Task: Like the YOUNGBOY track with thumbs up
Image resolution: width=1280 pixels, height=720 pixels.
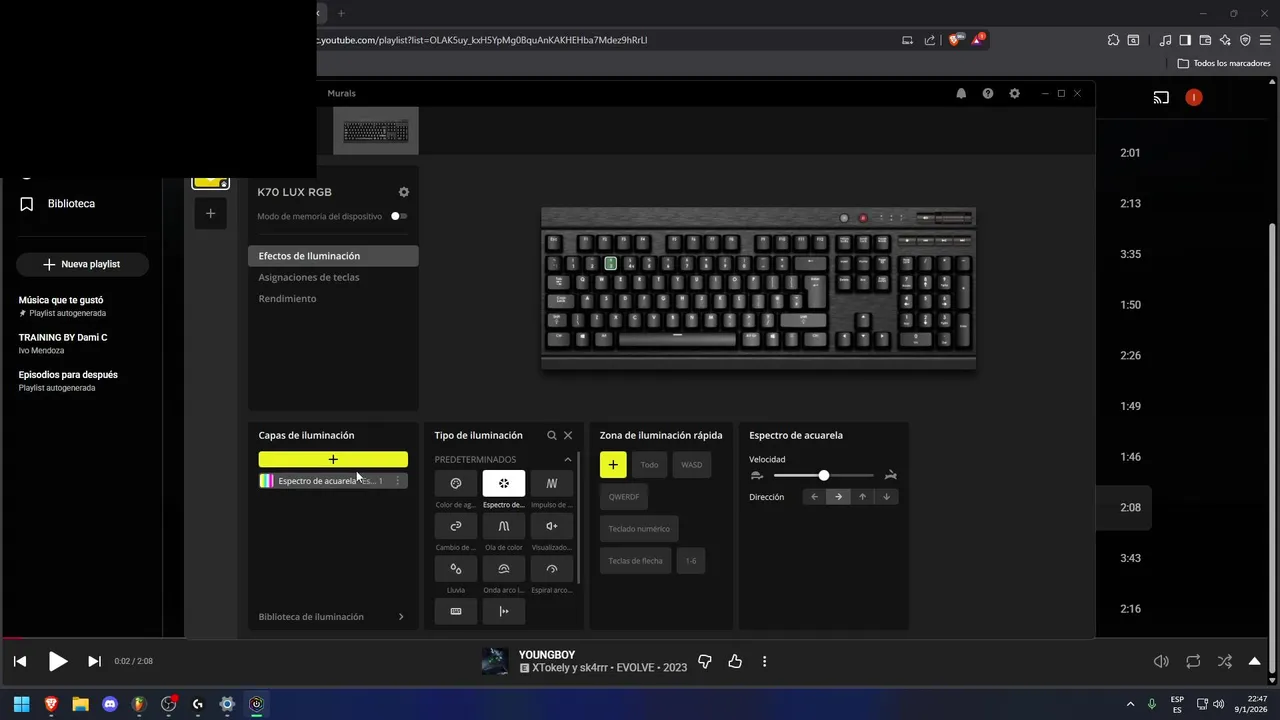Action: (x=735, y=661)
